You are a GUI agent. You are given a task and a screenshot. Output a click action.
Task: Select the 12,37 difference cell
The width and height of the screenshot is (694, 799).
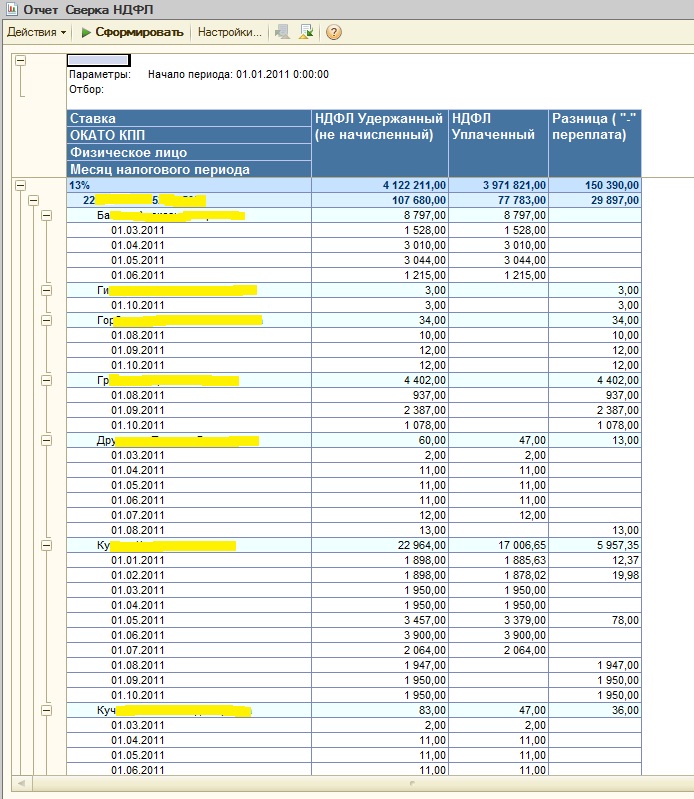(595, 561)
